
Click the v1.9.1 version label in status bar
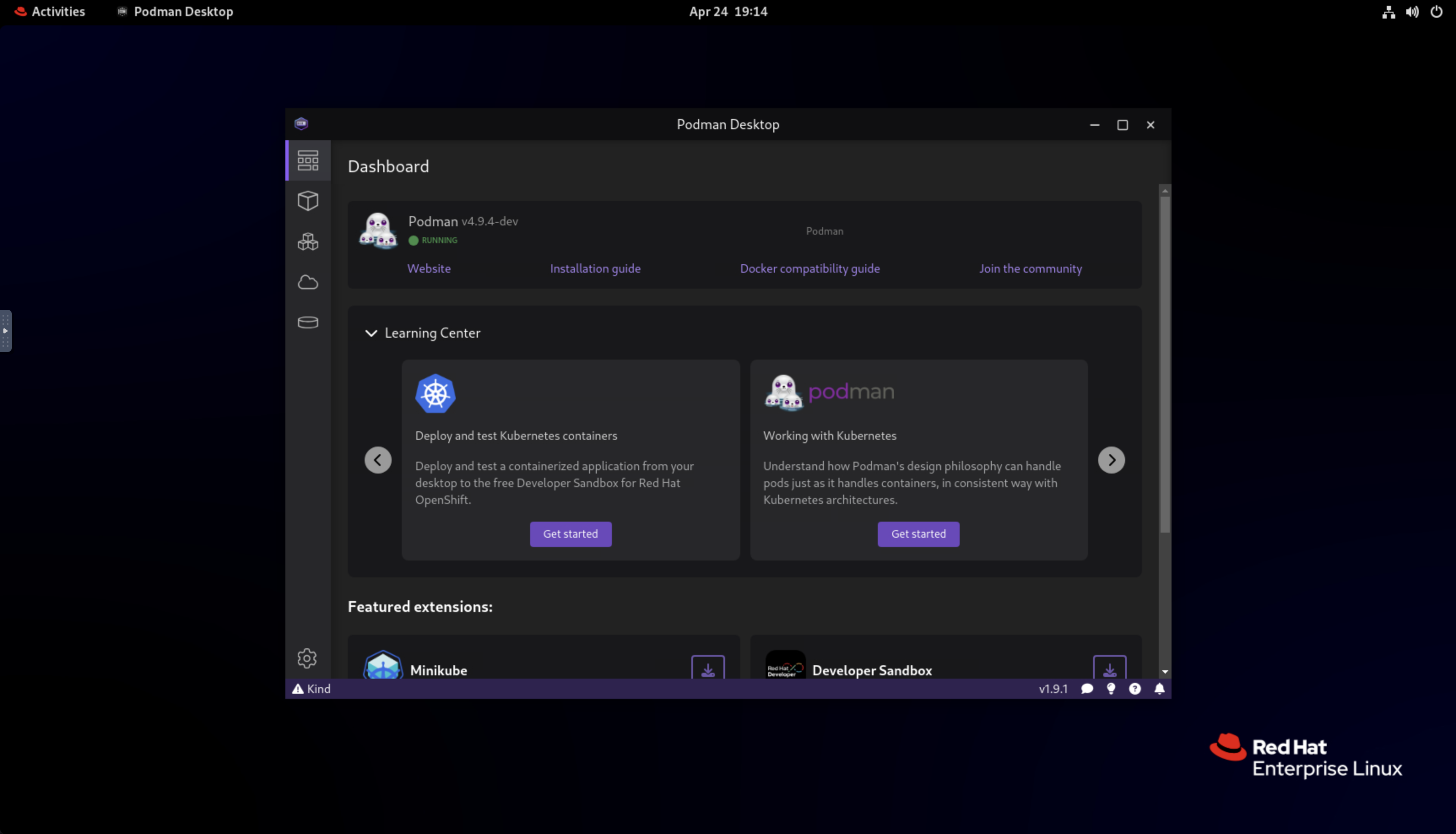point(1053,689)
